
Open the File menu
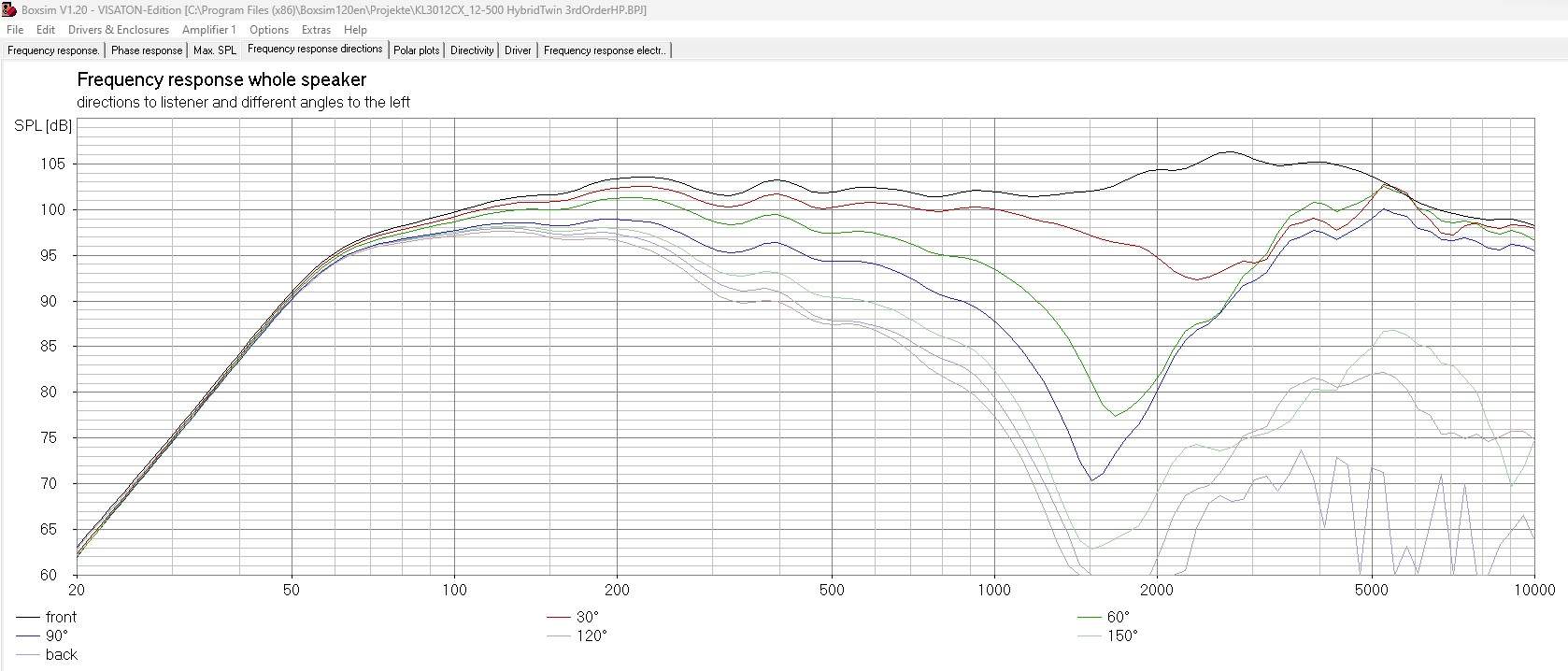[x=15, y=30]
